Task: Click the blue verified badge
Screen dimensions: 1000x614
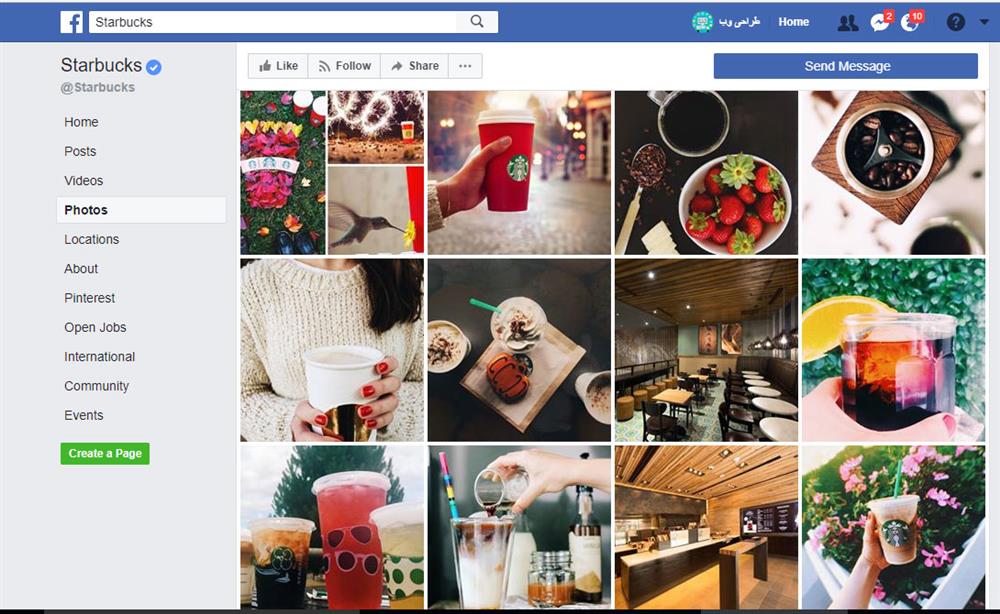Action: tap(154, 66)
